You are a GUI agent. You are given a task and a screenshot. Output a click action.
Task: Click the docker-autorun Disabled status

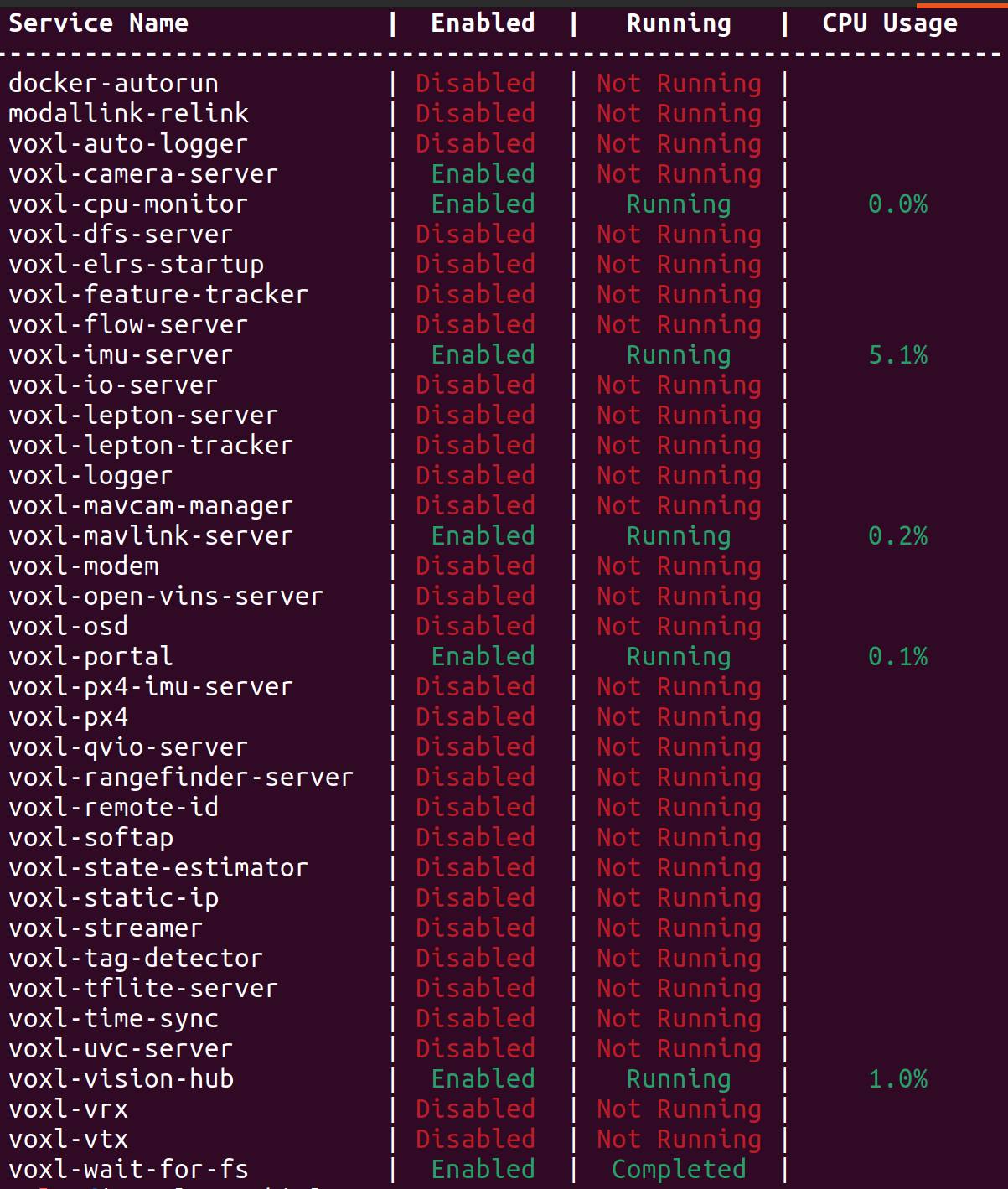(x=475, y=84)
